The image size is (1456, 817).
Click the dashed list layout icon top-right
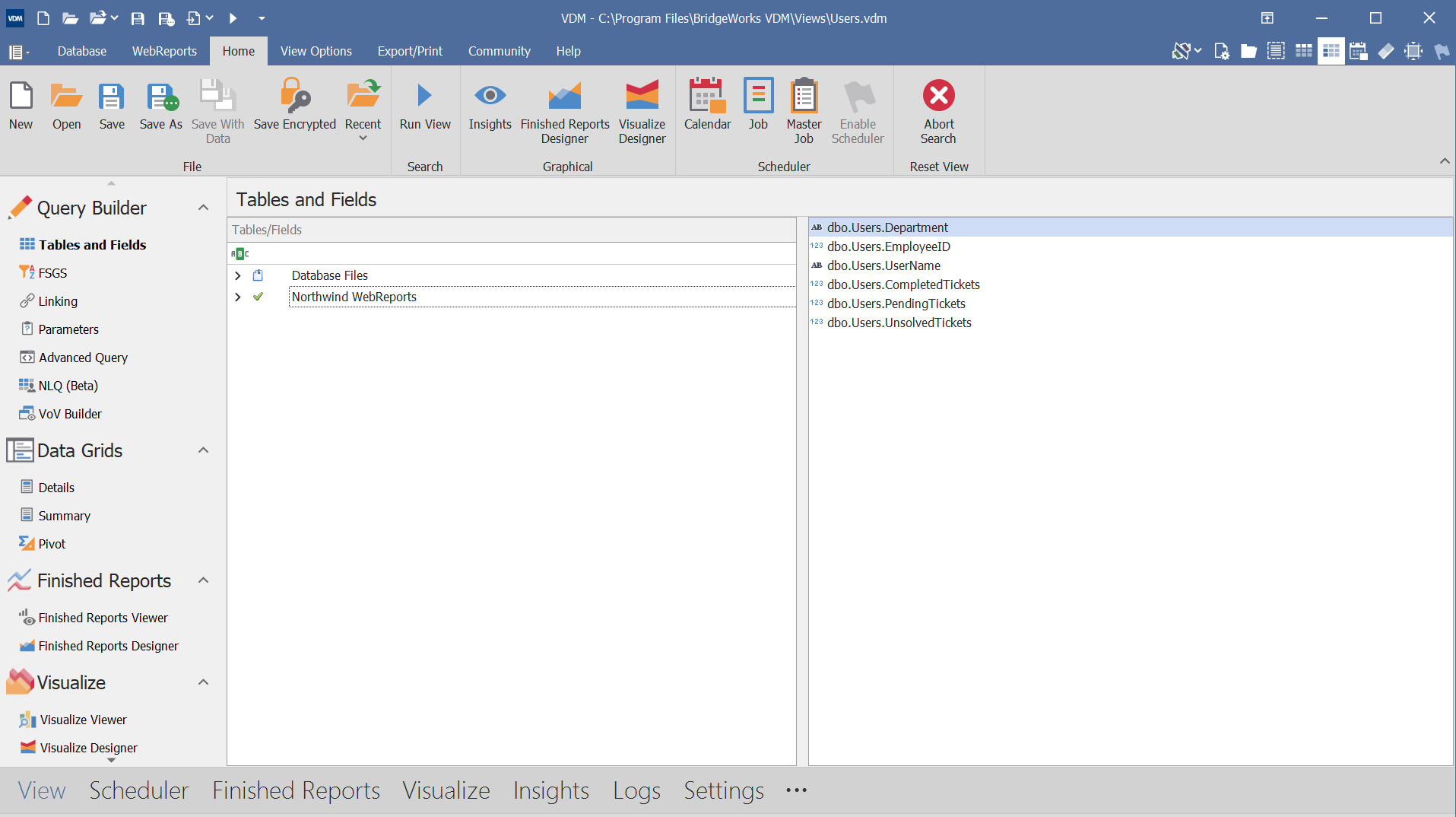coord(1276,51)
